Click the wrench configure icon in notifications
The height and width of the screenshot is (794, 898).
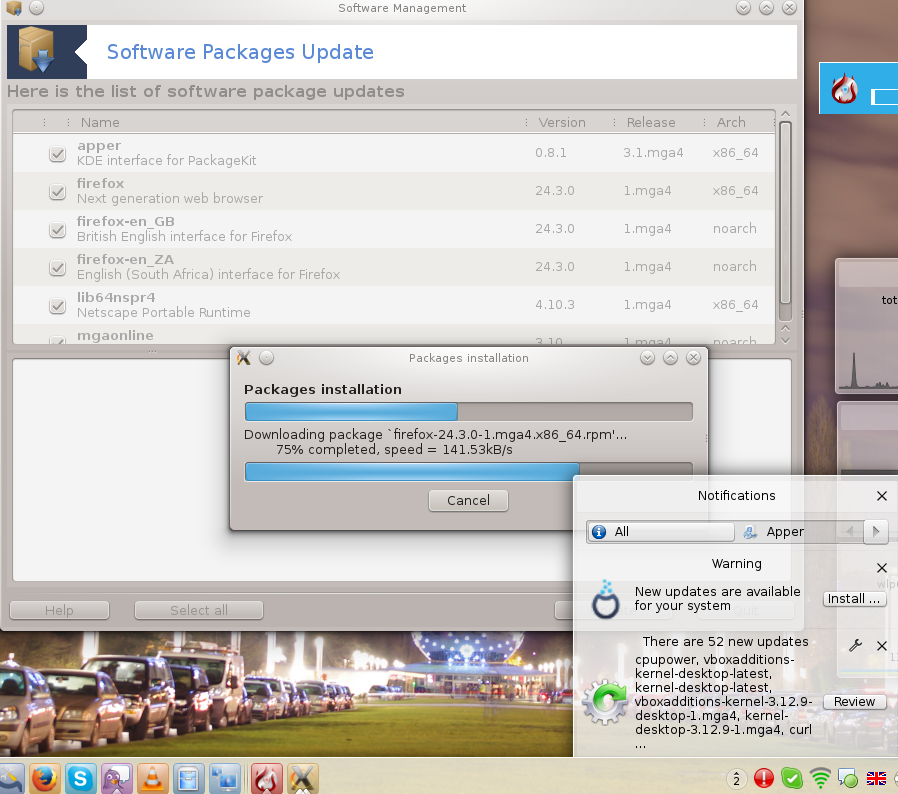tap(855, 646)
